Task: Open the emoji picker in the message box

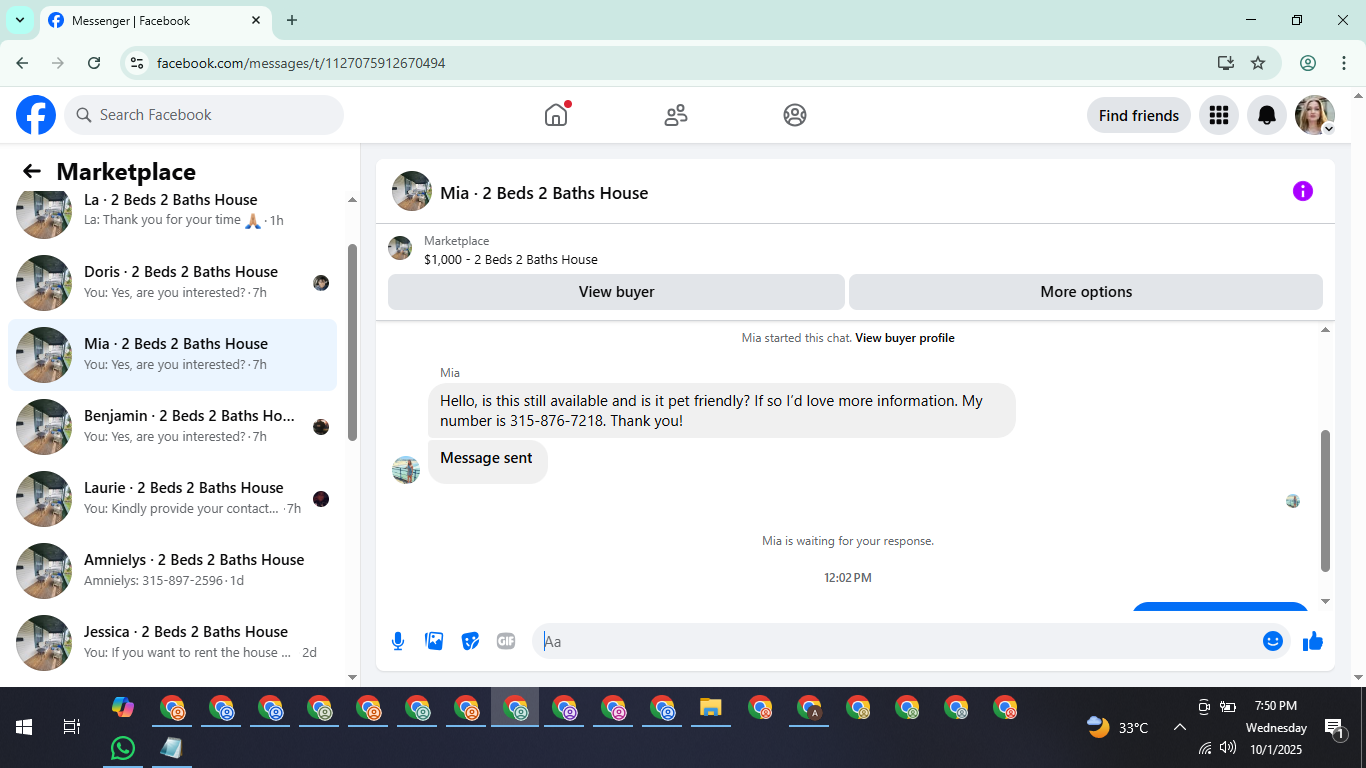Action: pyautogui.click(x=1273, y=641)
